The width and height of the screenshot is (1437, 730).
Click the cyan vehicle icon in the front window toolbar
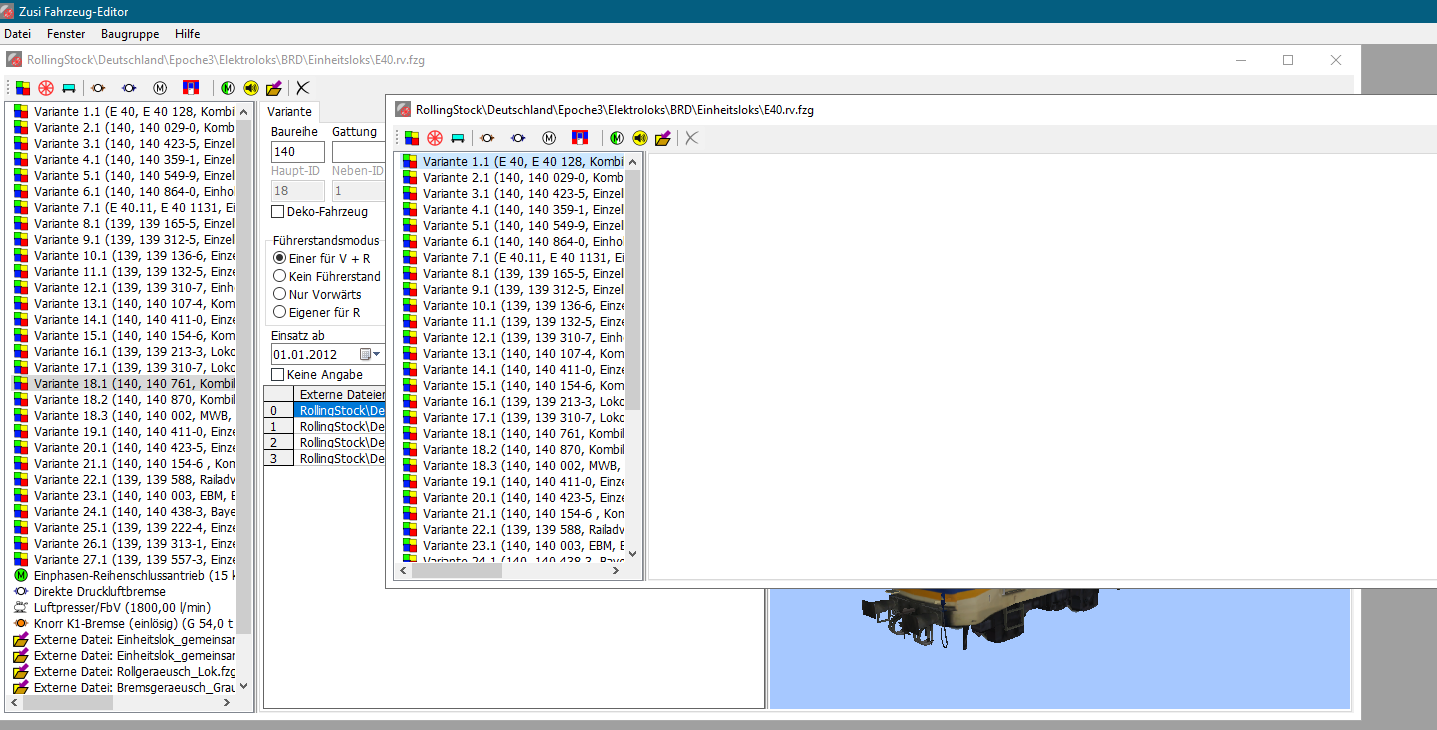click(x=458, y=138)
